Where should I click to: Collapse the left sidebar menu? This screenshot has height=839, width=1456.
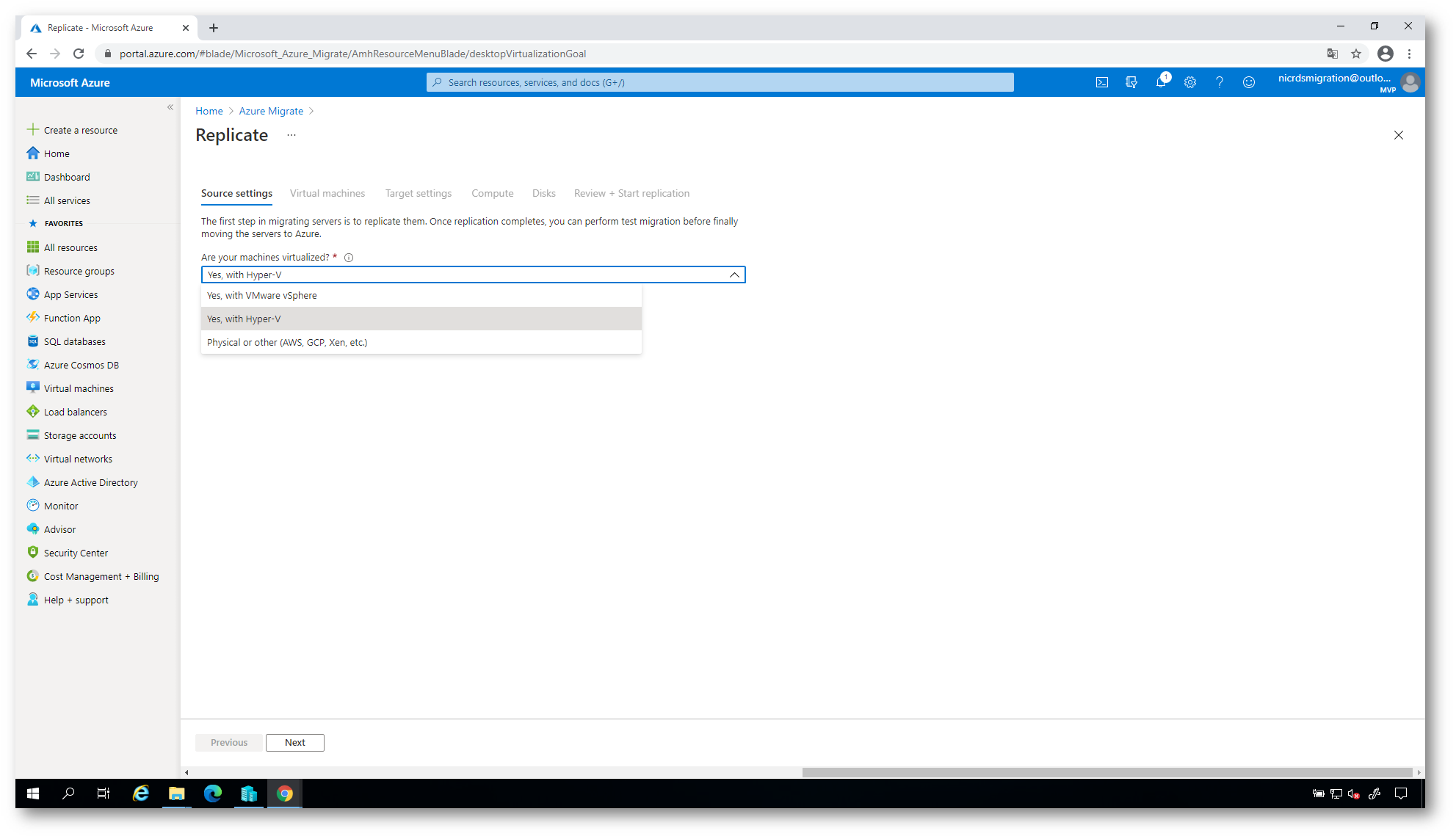[x=170, y=107]
